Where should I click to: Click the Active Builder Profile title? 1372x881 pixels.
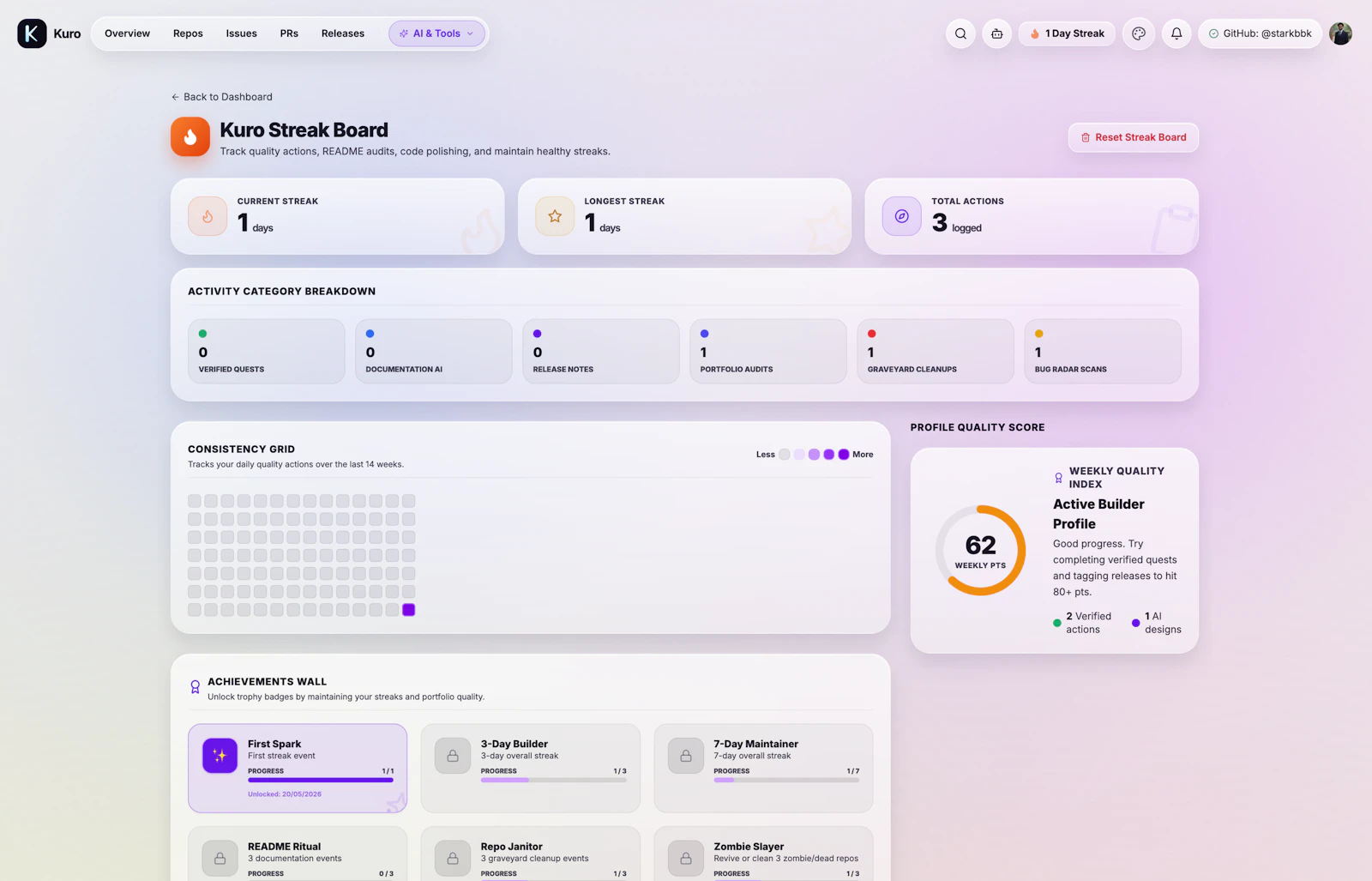pos(1098,514)
